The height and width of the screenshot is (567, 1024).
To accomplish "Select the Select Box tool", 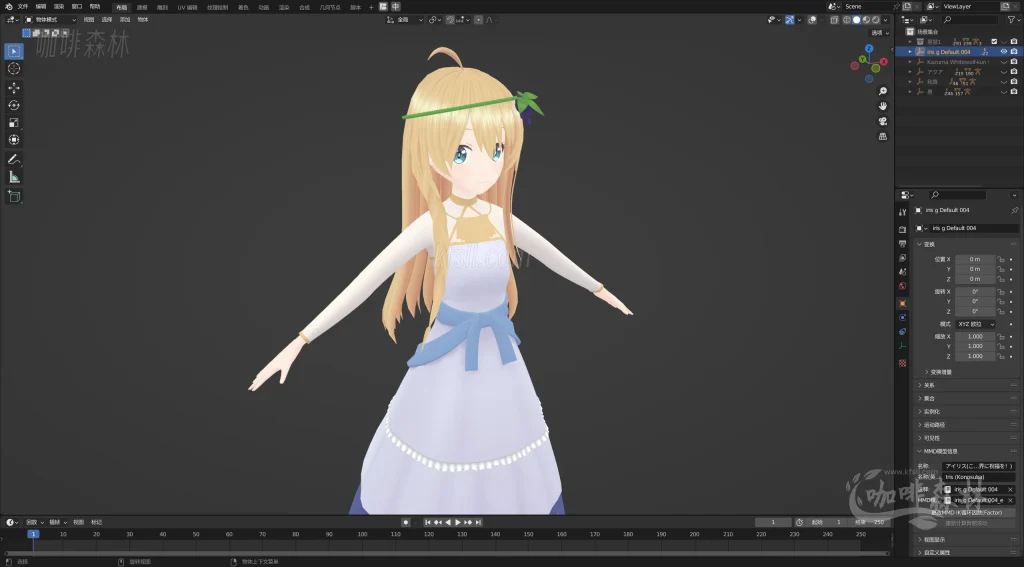I will (x=14, y=51).
